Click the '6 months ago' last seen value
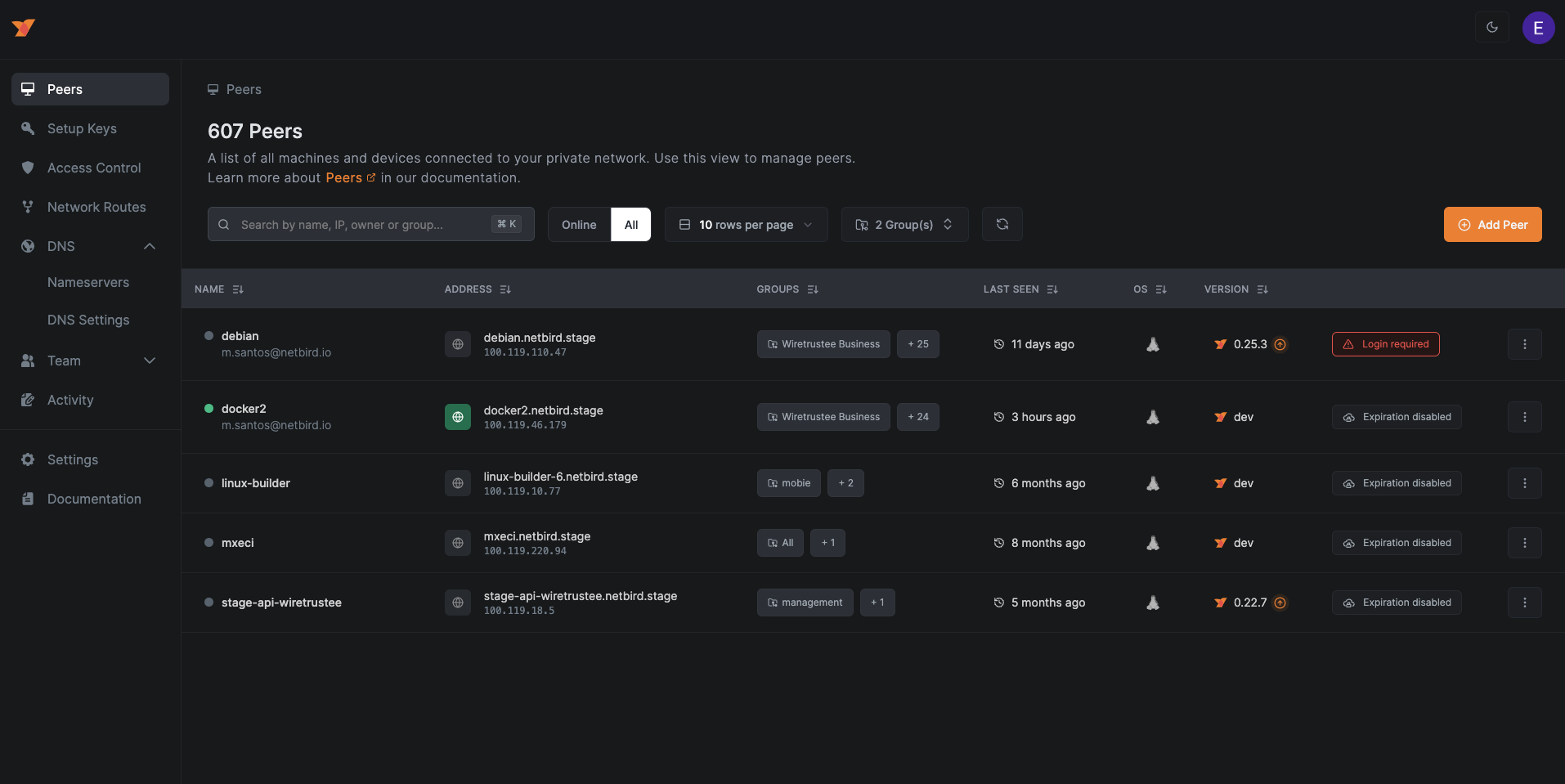 pos(1048,483)
